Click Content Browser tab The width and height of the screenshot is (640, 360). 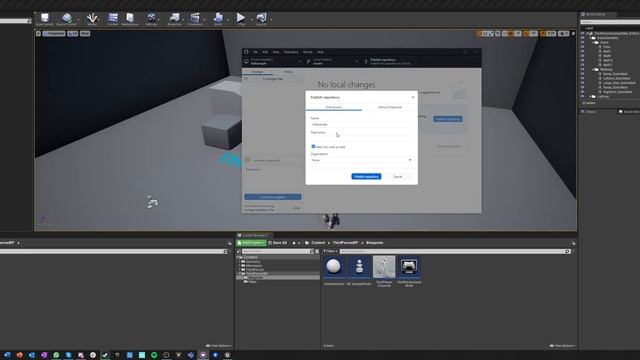click(254, 236)
